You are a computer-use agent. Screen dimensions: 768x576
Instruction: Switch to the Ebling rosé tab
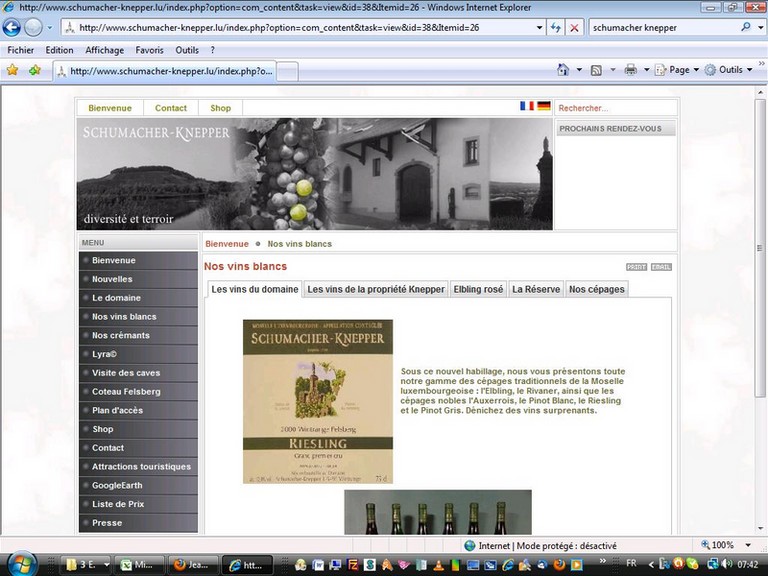(x=478, y=289)
